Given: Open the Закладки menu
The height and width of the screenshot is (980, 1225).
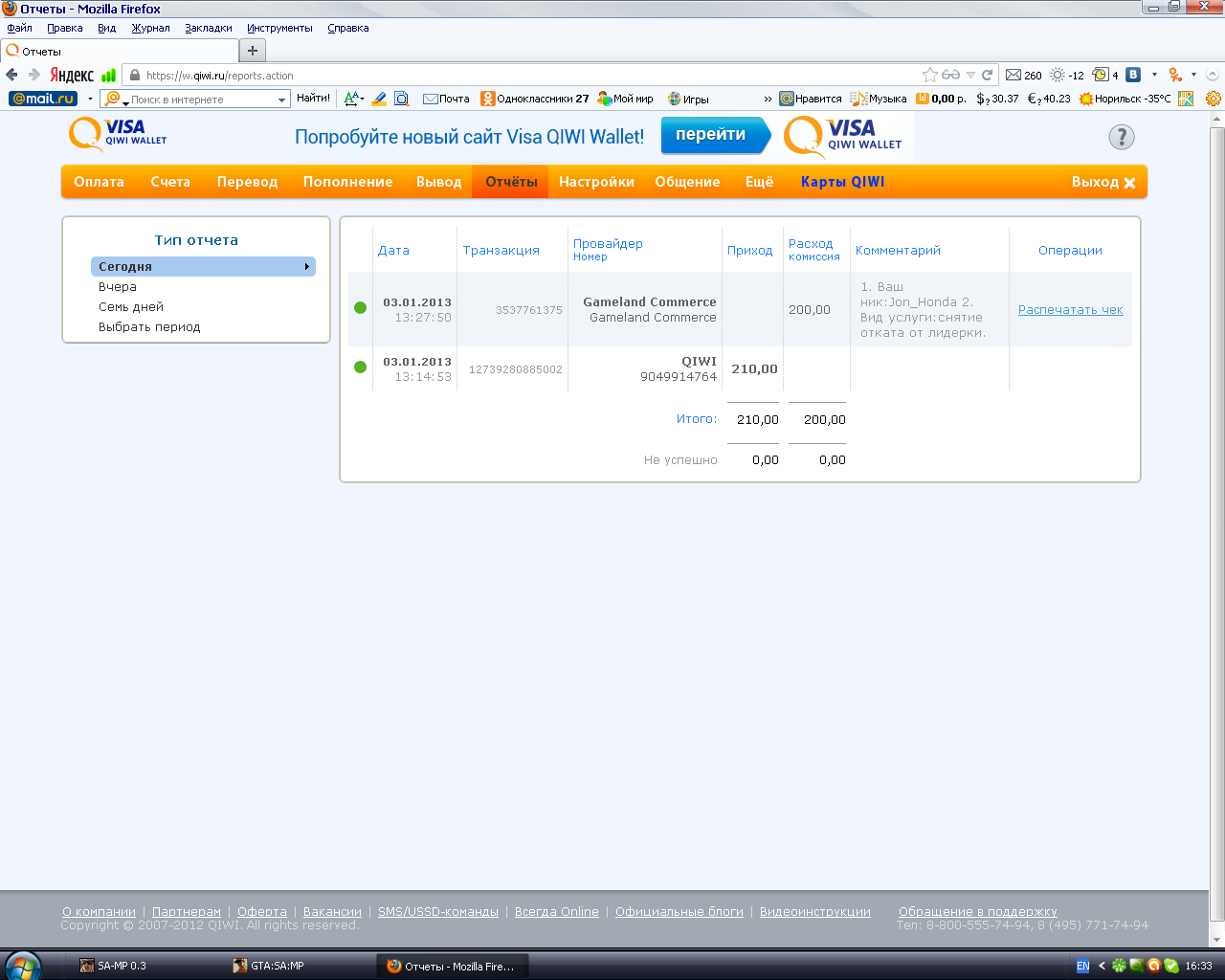Looking at the screenshot, I should tap(209, 28).
